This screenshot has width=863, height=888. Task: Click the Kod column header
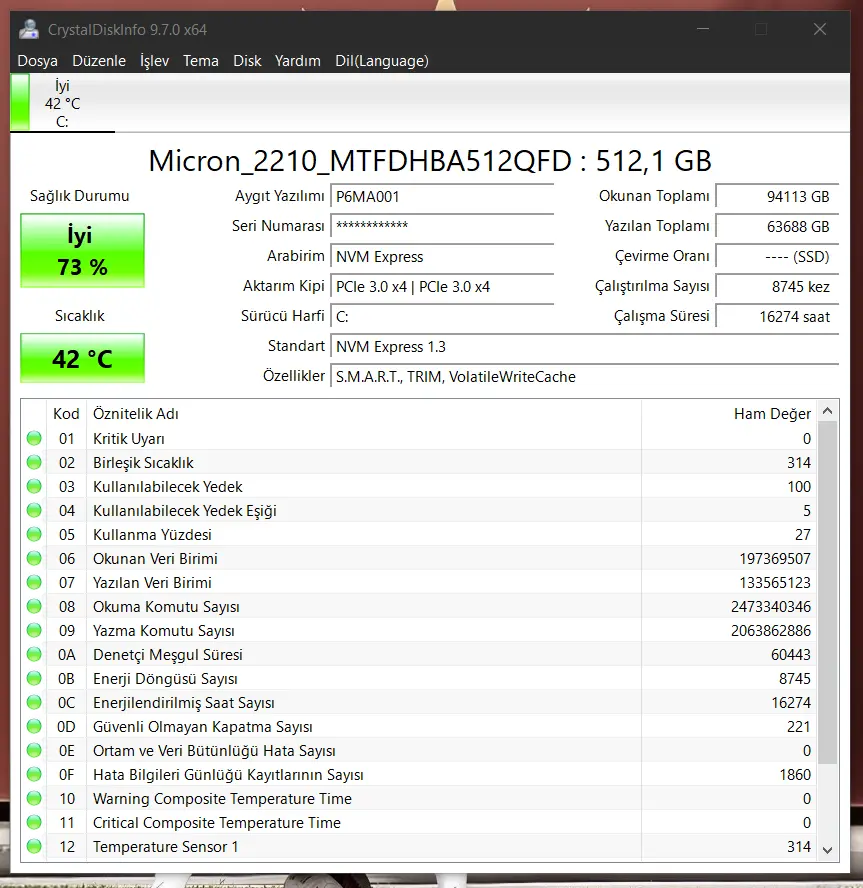click(x=66, y=414)
